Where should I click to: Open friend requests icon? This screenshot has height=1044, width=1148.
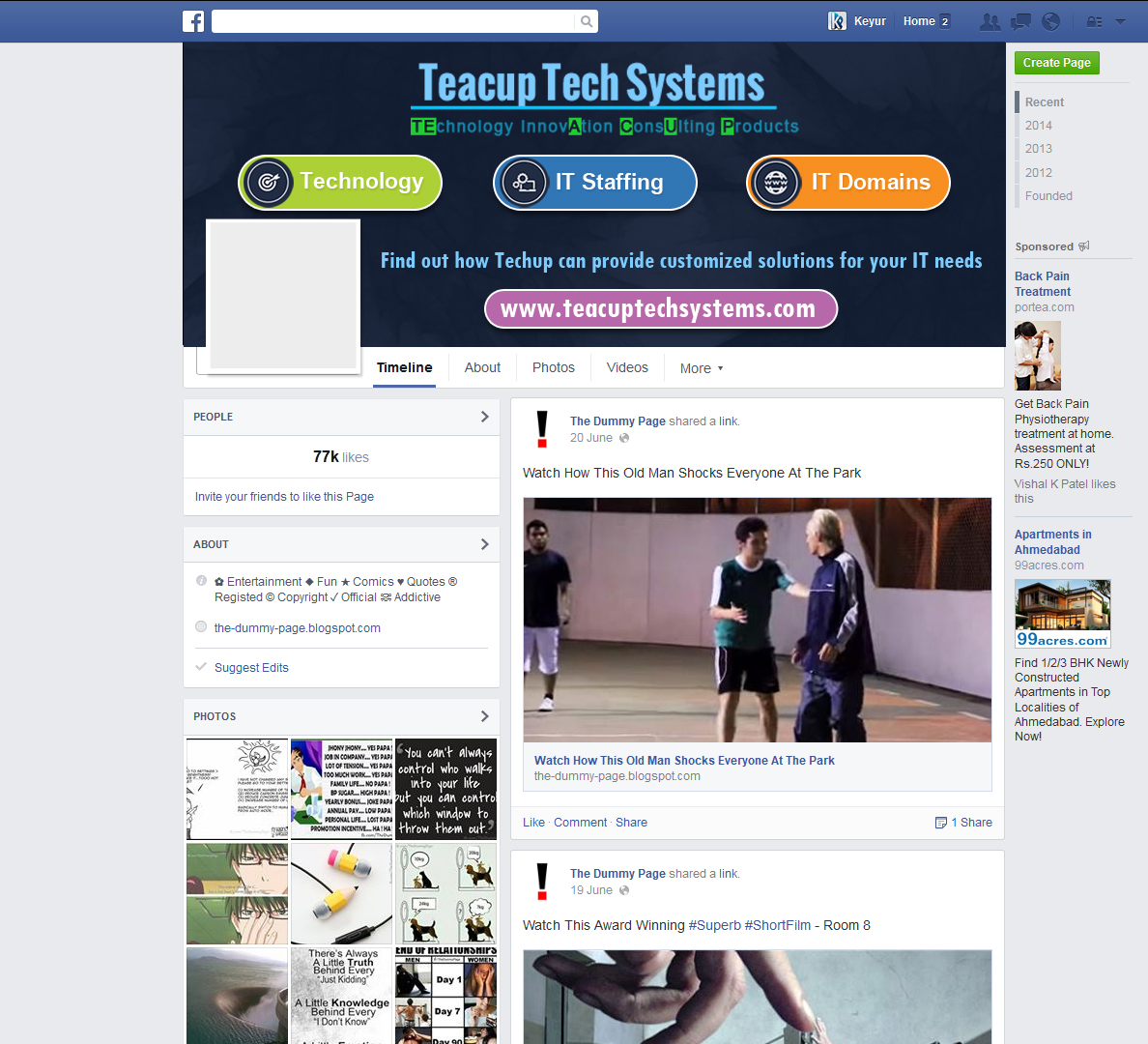click(x=990, y=21)
